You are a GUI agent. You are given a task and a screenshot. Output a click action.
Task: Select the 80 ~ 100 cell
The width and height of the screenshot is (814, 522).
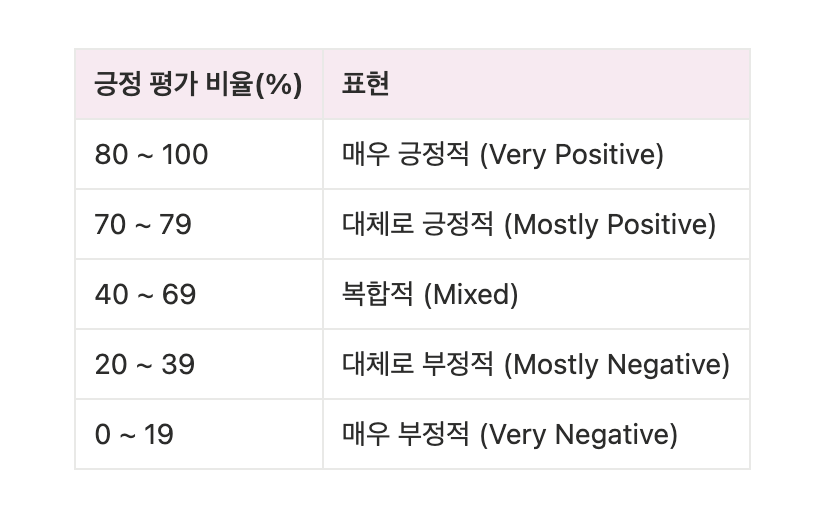point(199,155)
